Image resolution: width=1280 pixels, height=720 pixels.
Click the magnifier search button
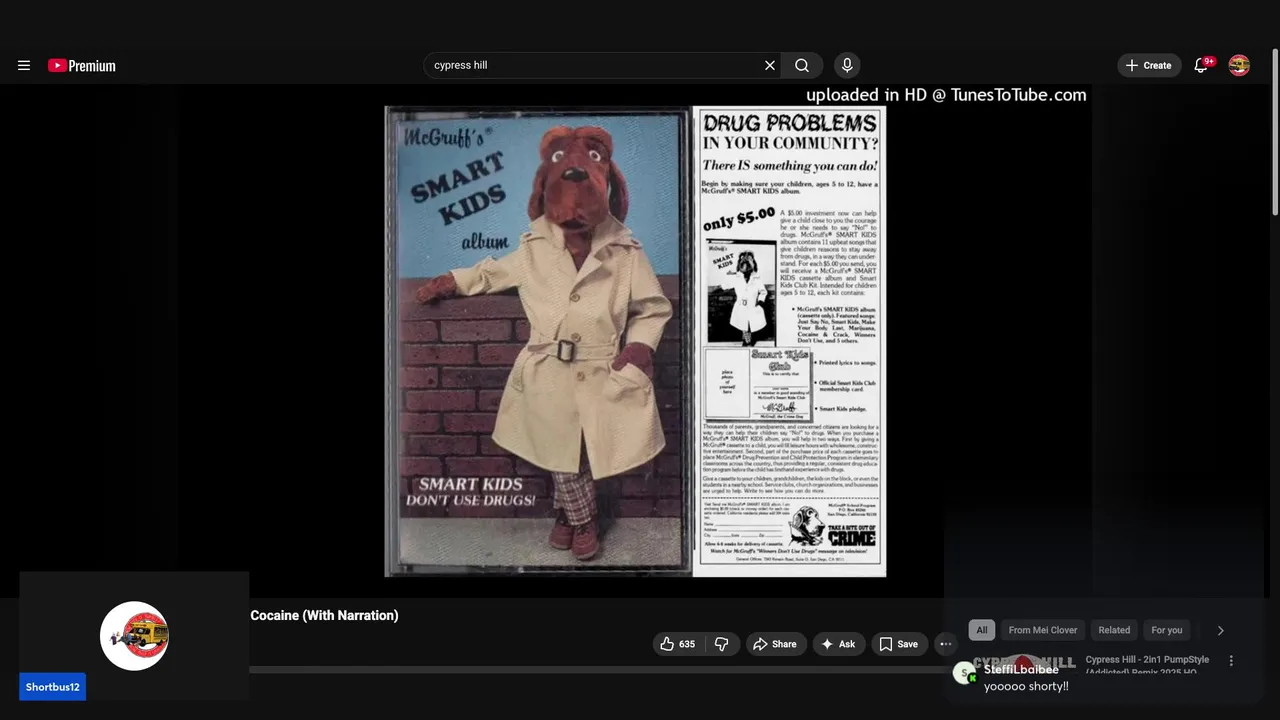pos(802,65)
